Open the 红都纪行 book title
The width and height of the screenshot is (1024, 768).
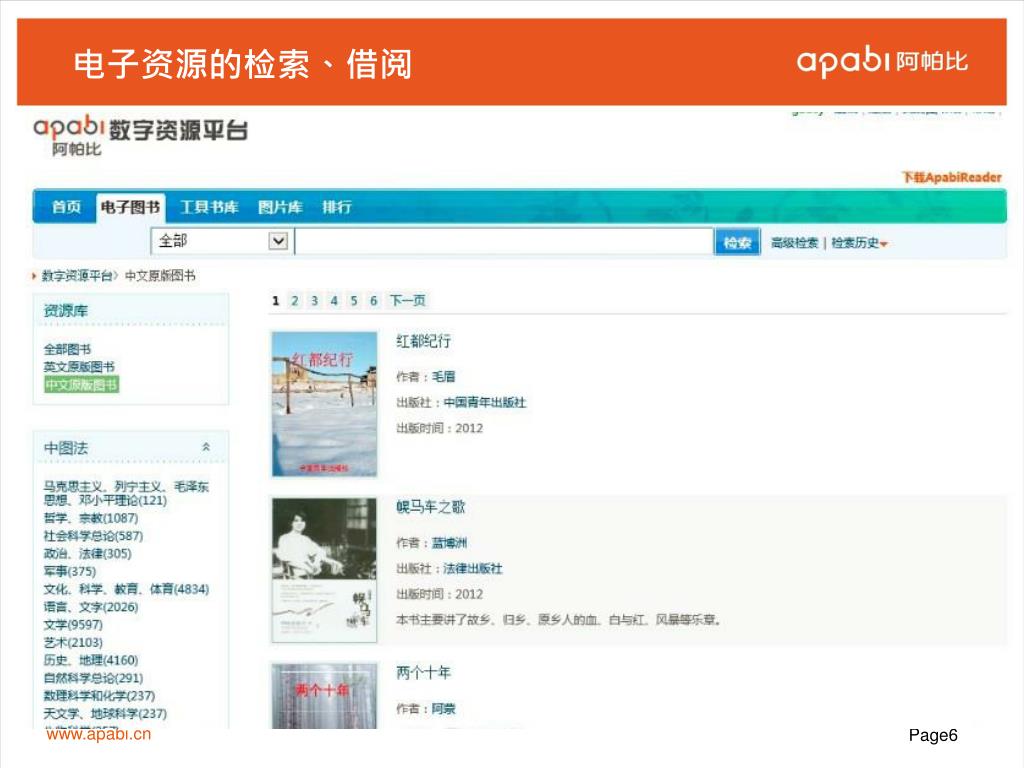[x=423, y=341]
